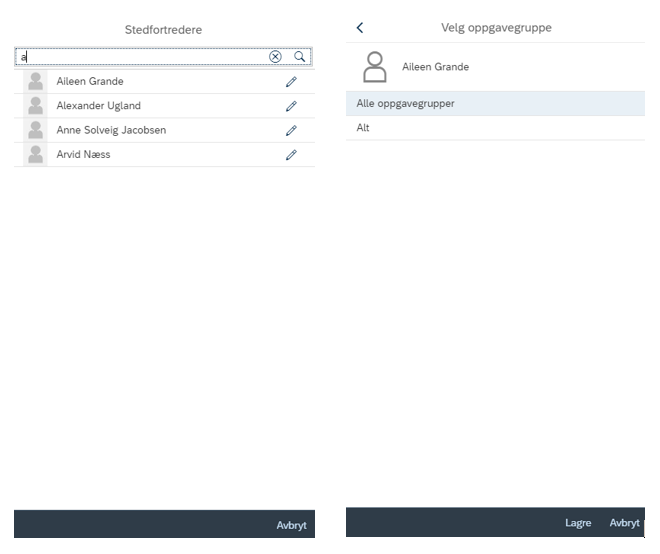The height and width of the screenshot is (554, 660).
Task: Clear the search field with the X icon
Action: (x=275, y=57)
